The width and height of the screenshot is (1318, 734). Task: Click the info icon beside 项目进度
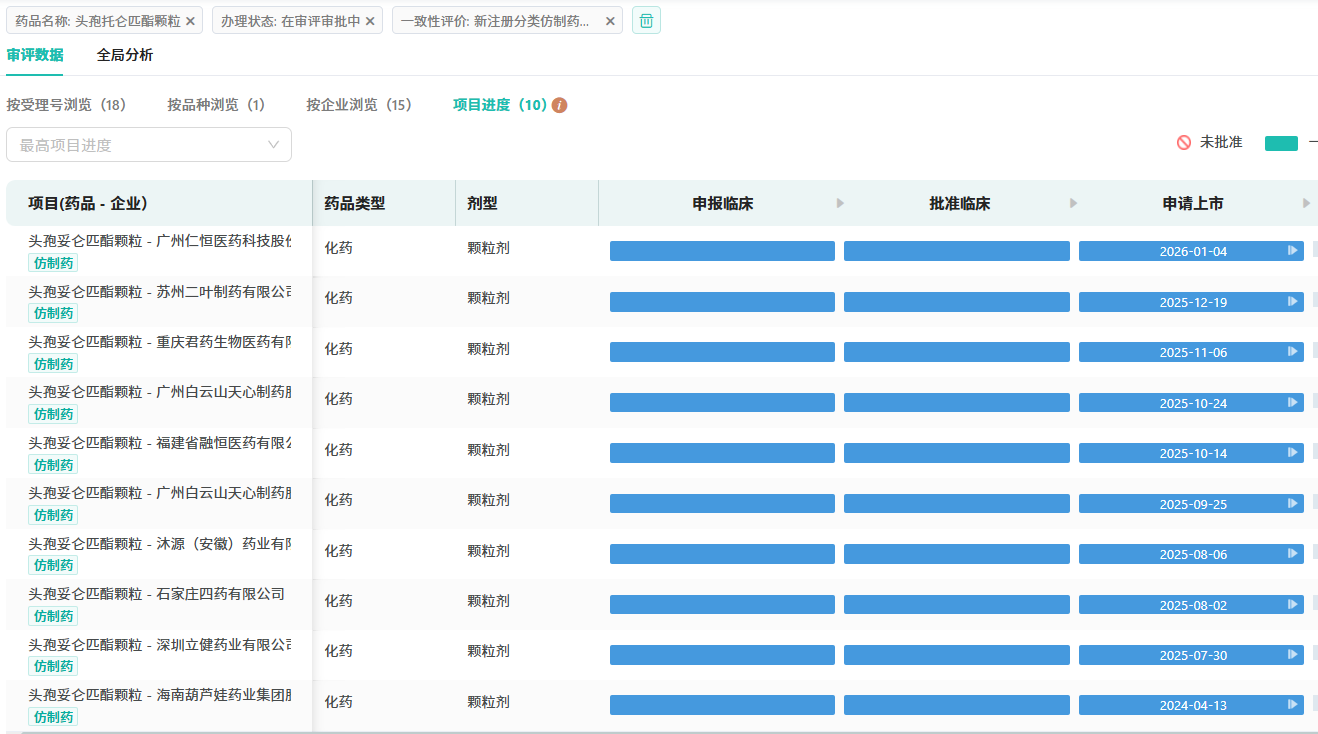click(x=560, y=105)
